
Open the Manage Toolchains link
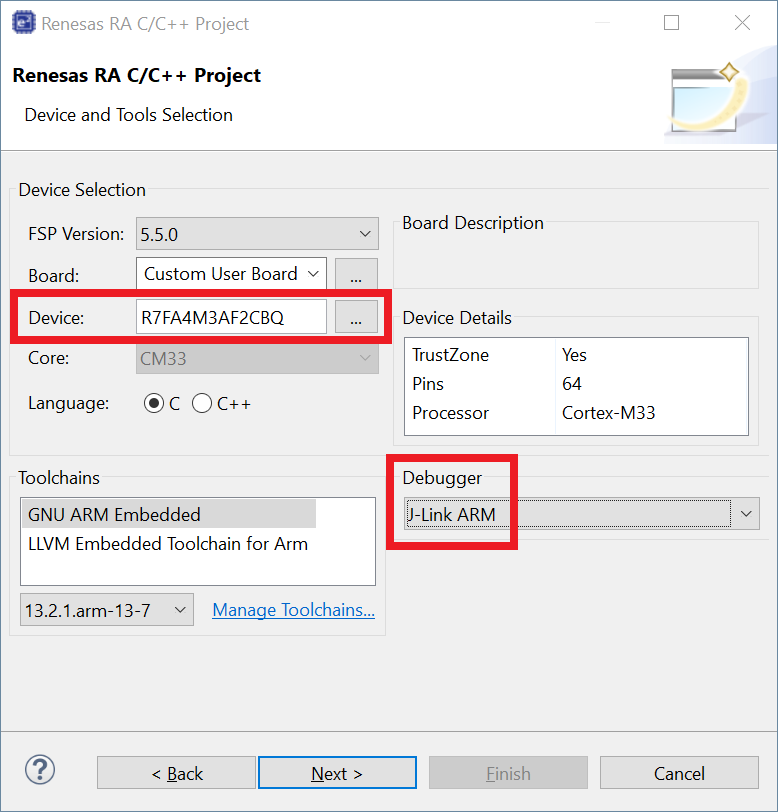(293, 610)
